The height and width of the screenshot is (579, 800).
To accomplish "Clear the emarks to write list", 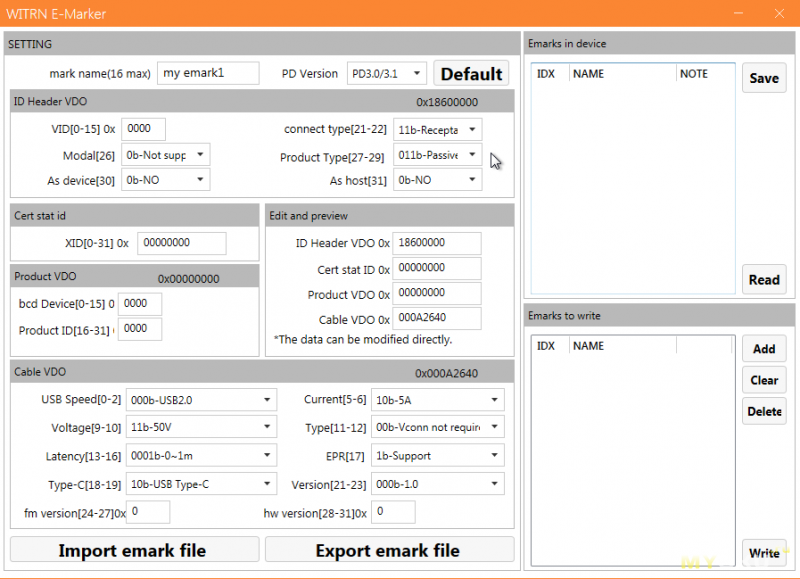I will (764, 380).
